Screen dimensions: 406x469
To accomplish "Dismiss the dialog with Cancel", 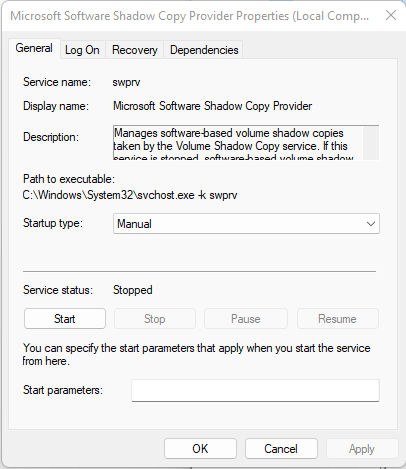I will (x=281, y=449).
